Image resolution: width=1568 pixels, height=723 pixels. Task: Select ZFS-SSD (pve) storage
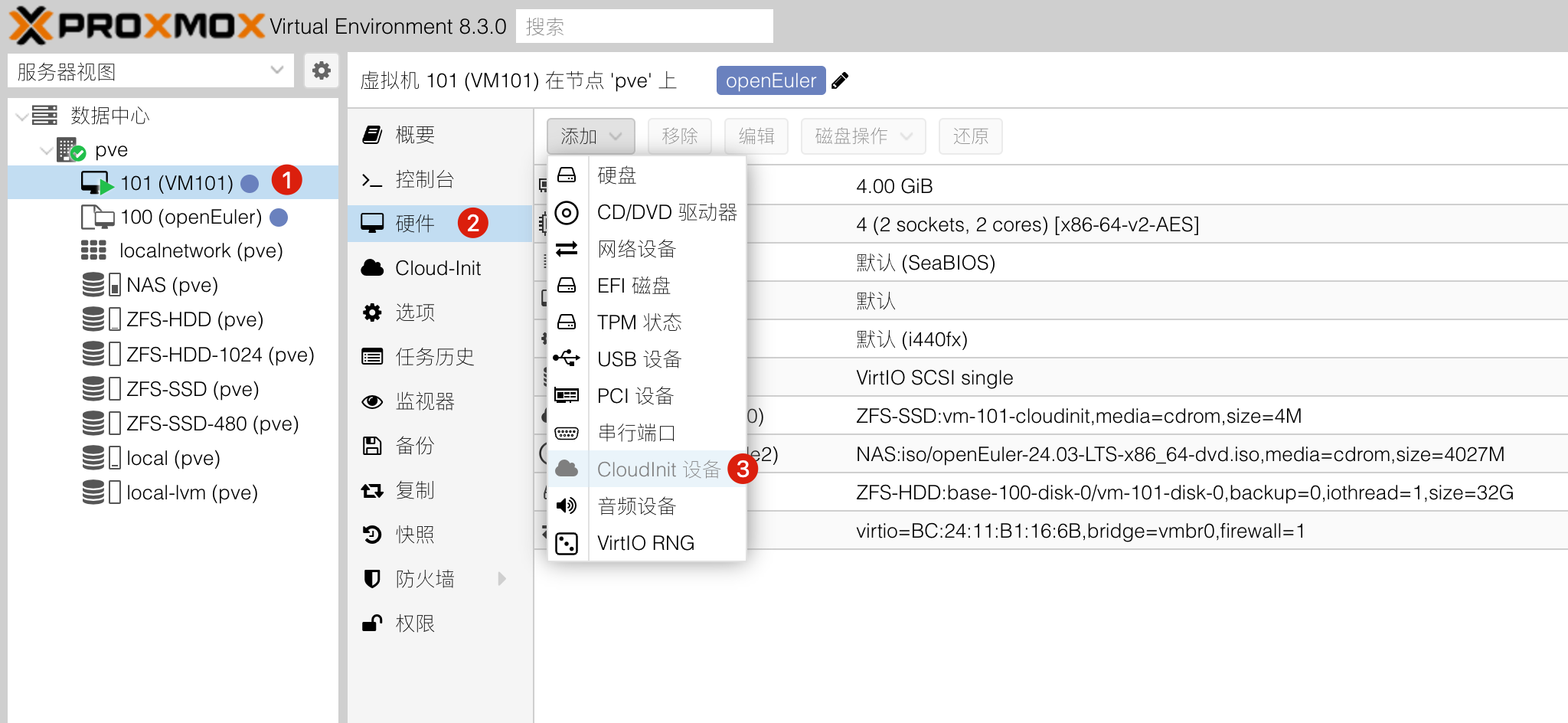(173, 389)
